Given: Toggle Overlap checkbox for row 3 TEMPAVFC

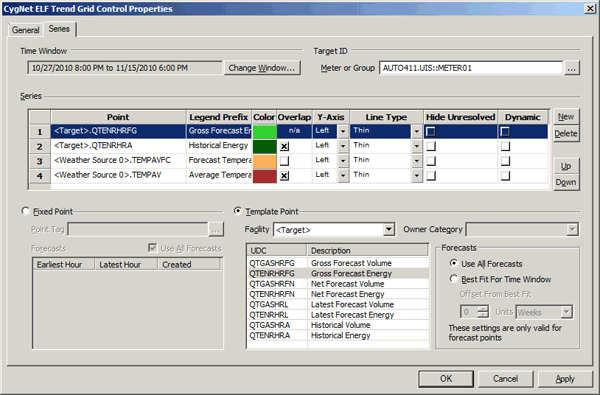Looking at the screenshot, I should click(x=284, y=161).
